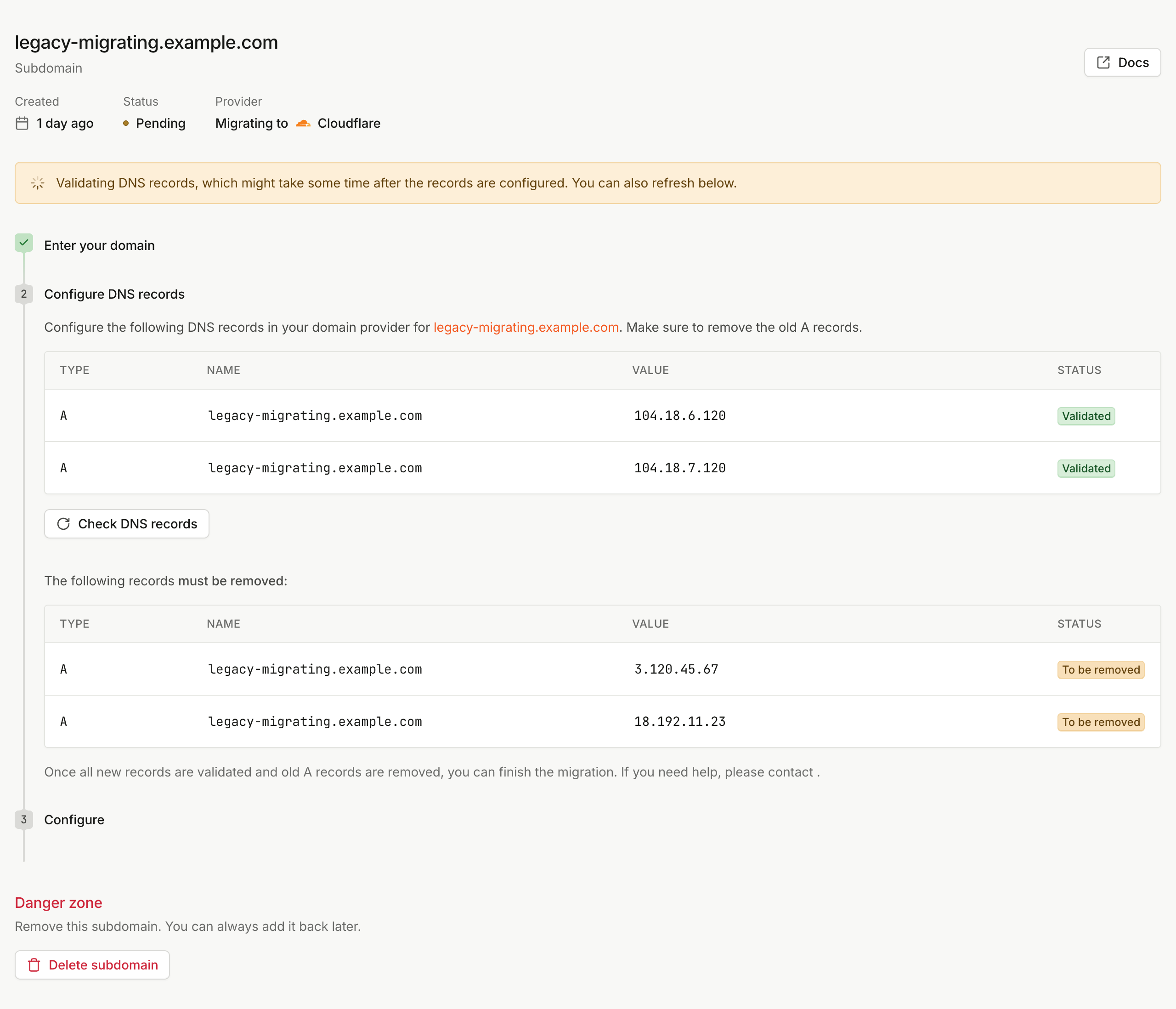
Task: Select the Configure step heading
Action: pos(74,820)
